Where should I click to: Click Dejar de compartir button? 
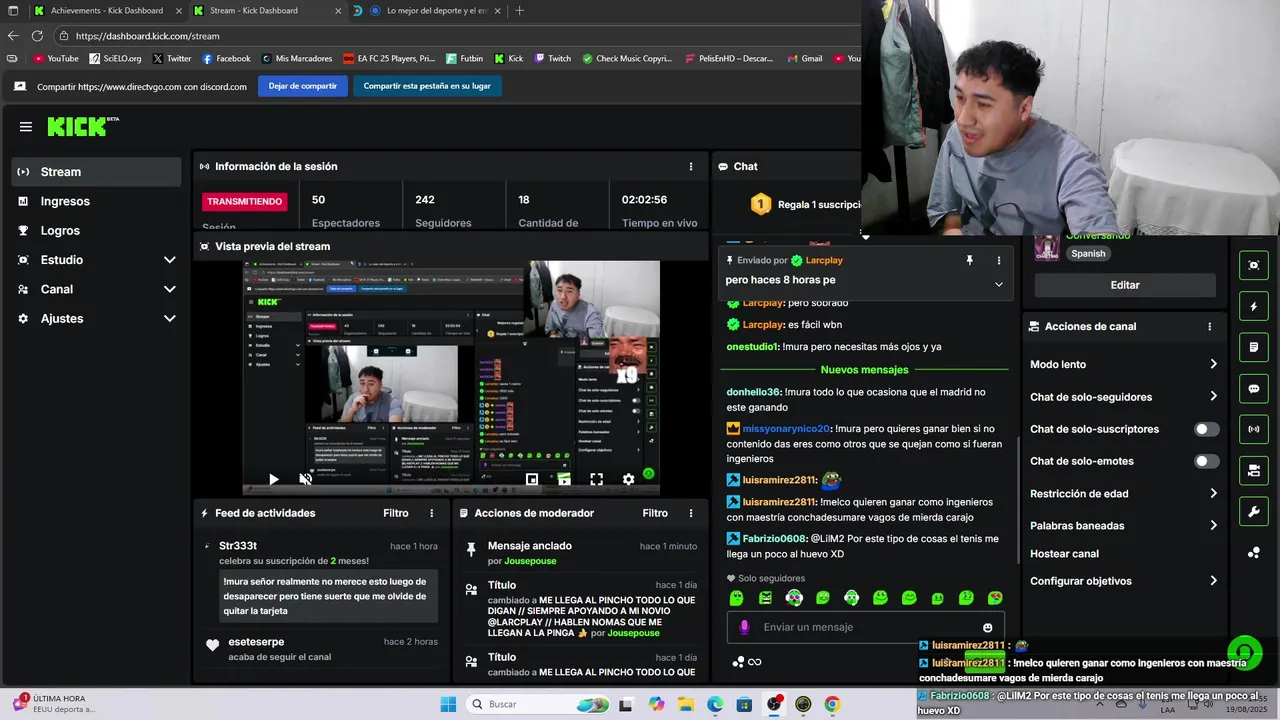click(x=303, y=86)
